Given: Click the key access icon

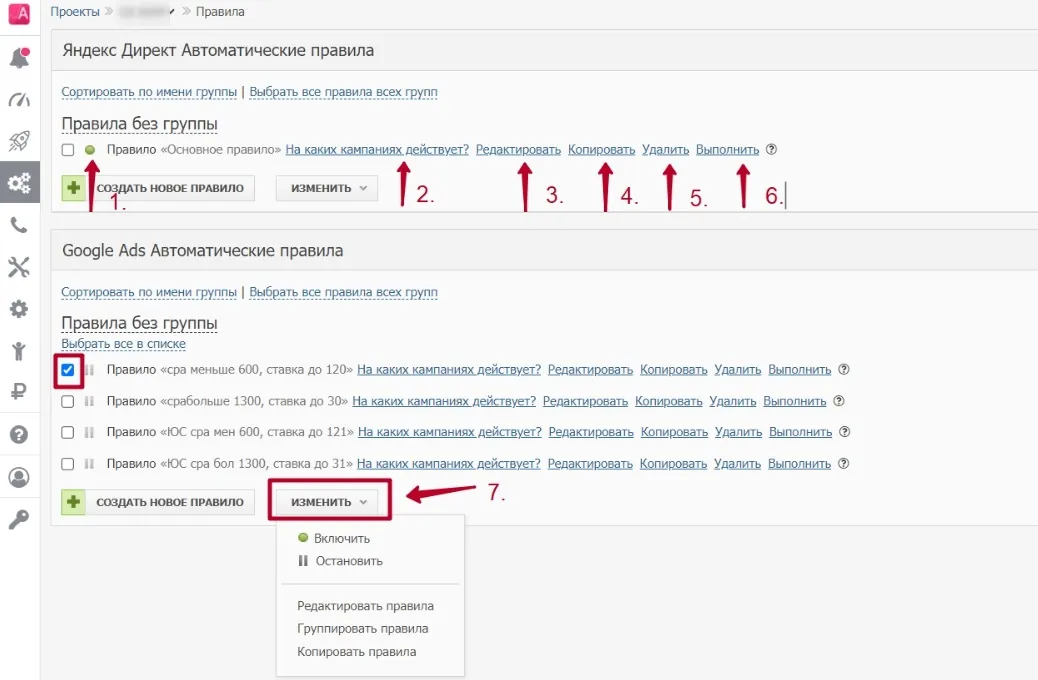Looking at the screenshot, I should [x=19, y=519].
